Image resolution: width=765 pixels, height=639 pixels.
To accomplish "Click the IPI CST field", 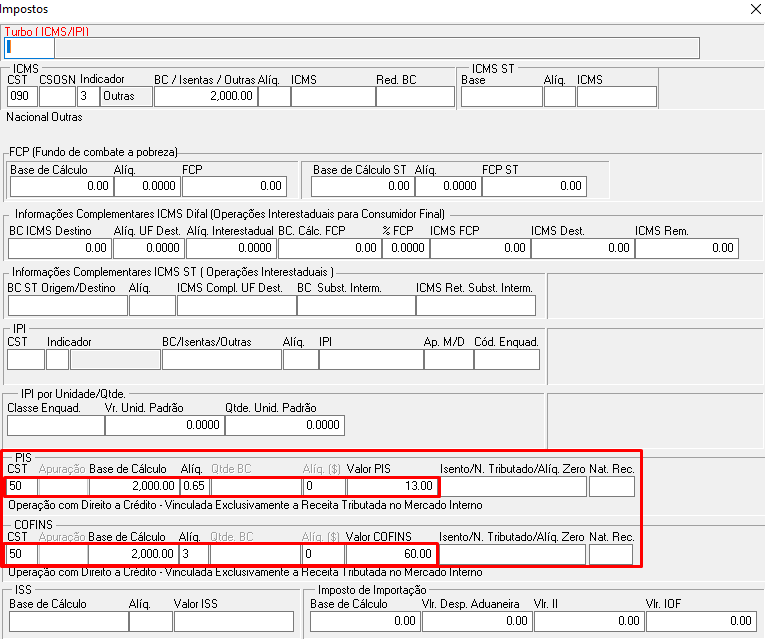I will (26, 359).
